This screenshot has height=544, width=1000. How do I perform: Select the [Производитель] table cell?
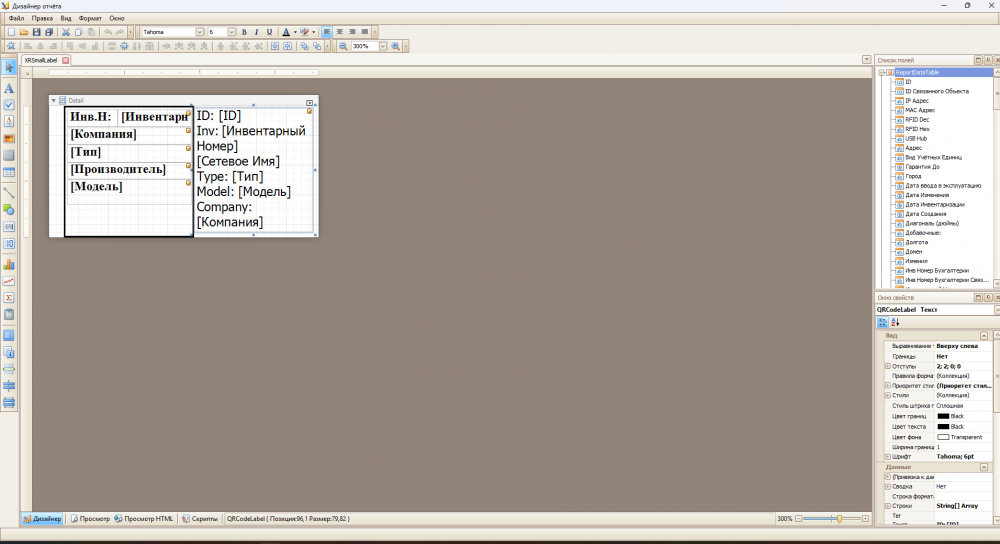pyautogui.click(x=128, y=170)
